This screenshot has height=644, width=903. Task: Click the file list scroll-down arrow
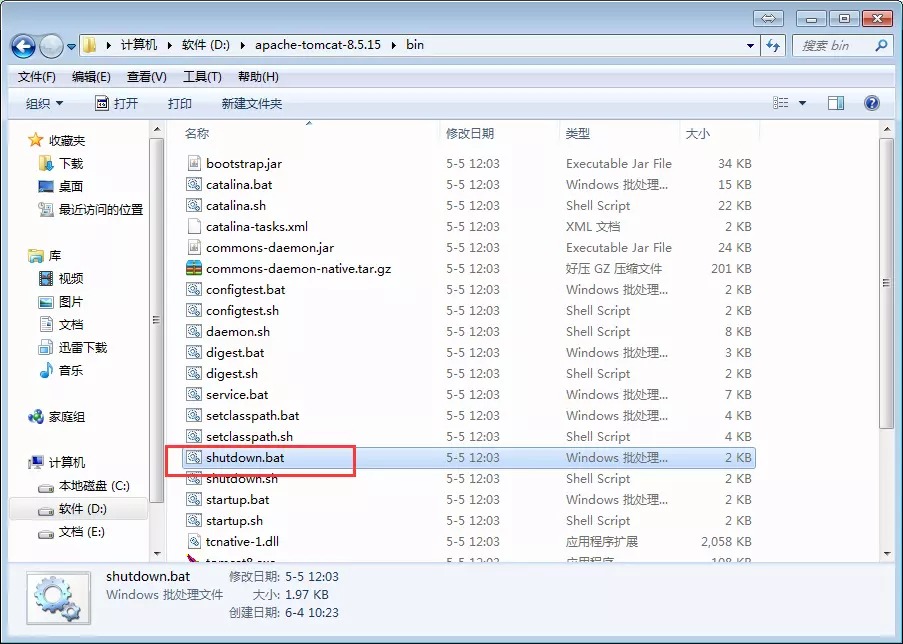tap(887, 553)
